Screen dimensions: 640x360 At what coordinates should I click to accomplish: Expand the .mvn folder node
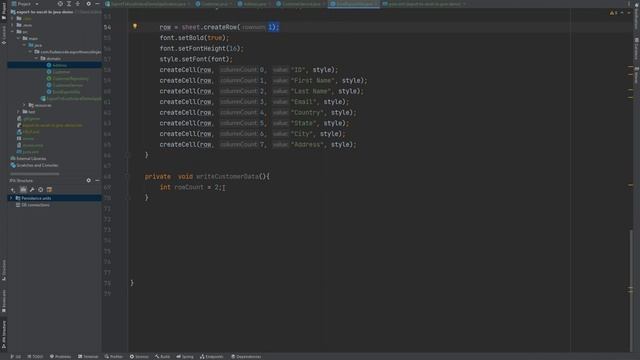(12, 25)
